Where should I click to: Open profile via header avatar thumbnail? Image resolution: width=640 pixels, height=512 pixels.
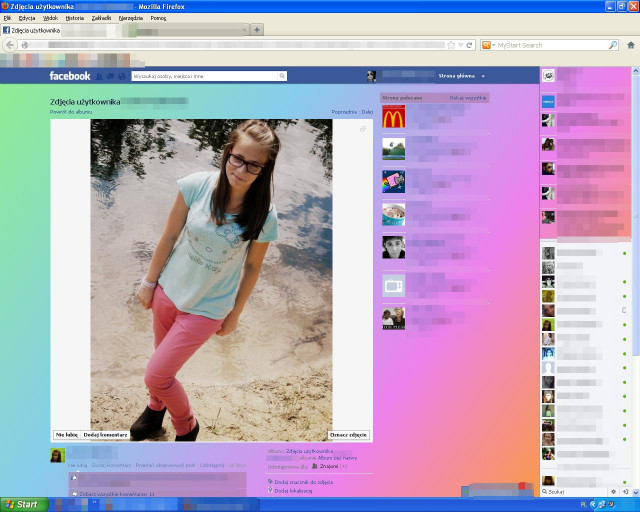pyautogui.click(x=371, y=76)
